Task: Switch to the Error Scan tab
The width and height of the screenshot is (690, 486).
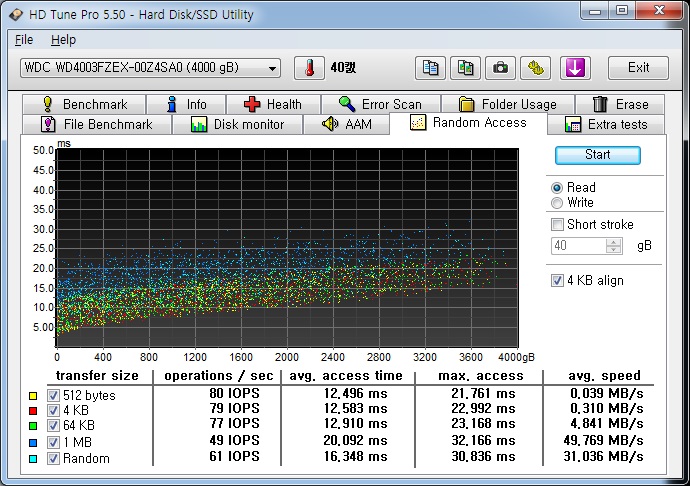Action: [x=381, y=104]
